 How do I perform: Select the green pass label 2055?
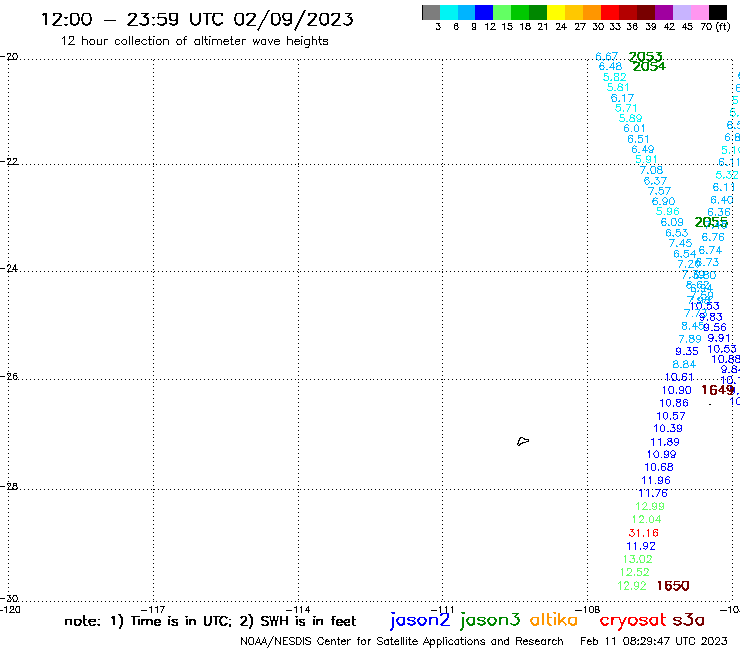coord(711,222)
